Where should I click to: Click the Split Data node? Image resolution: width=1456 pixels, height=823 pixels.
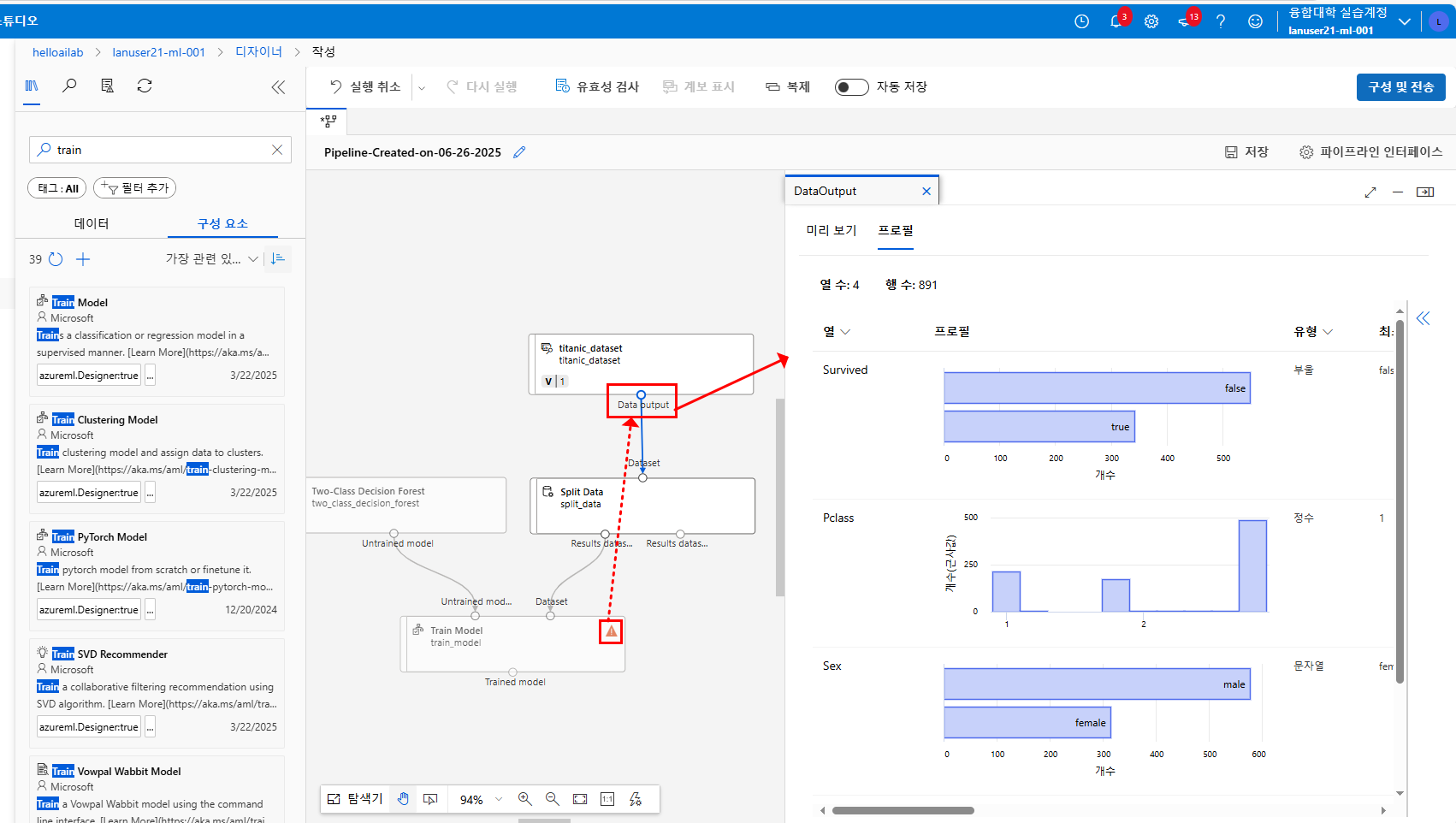642,506
